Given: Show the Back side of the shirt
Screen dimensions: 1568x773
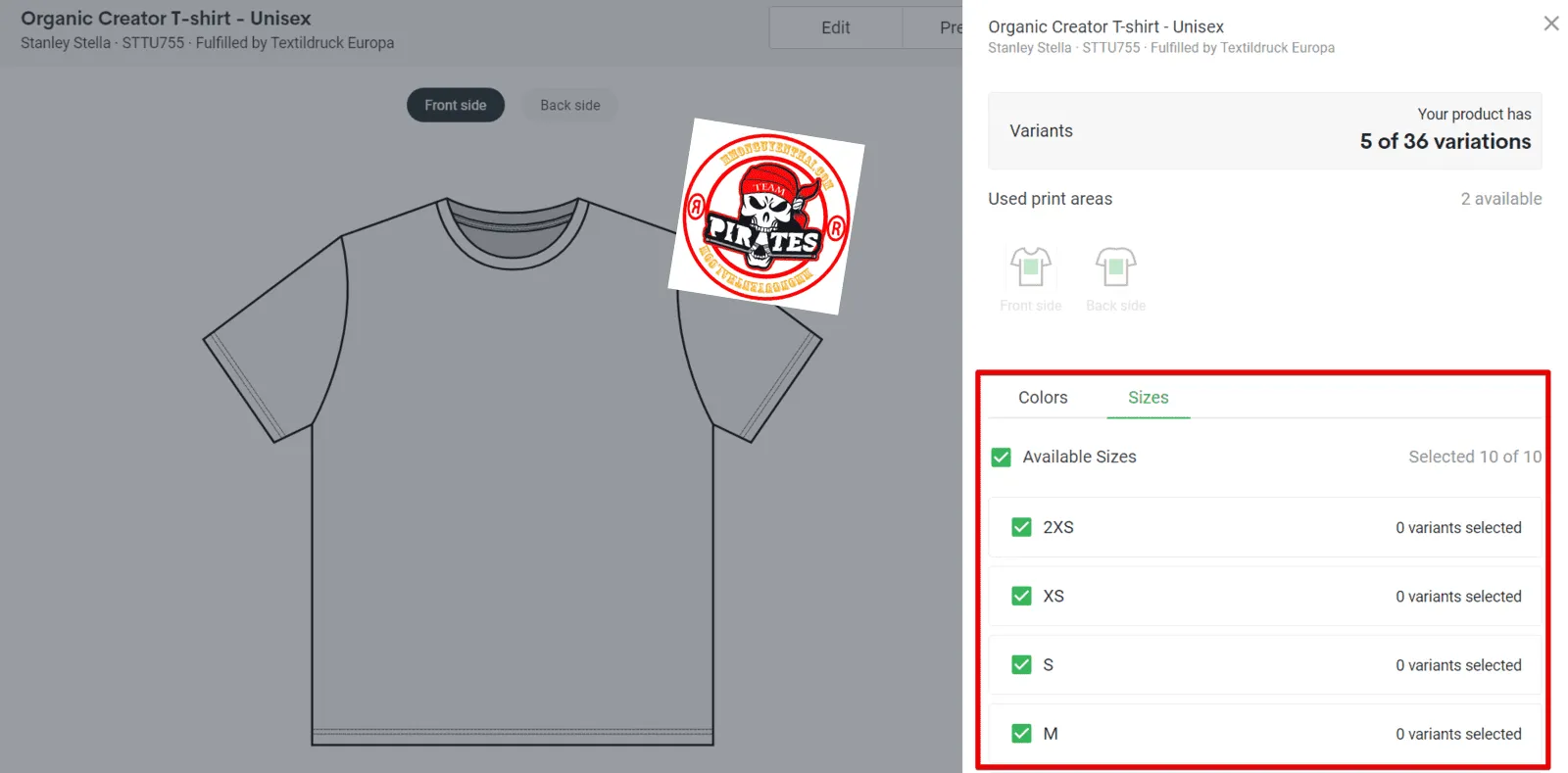Looking at the screenshot, I should tap(570, 105).
